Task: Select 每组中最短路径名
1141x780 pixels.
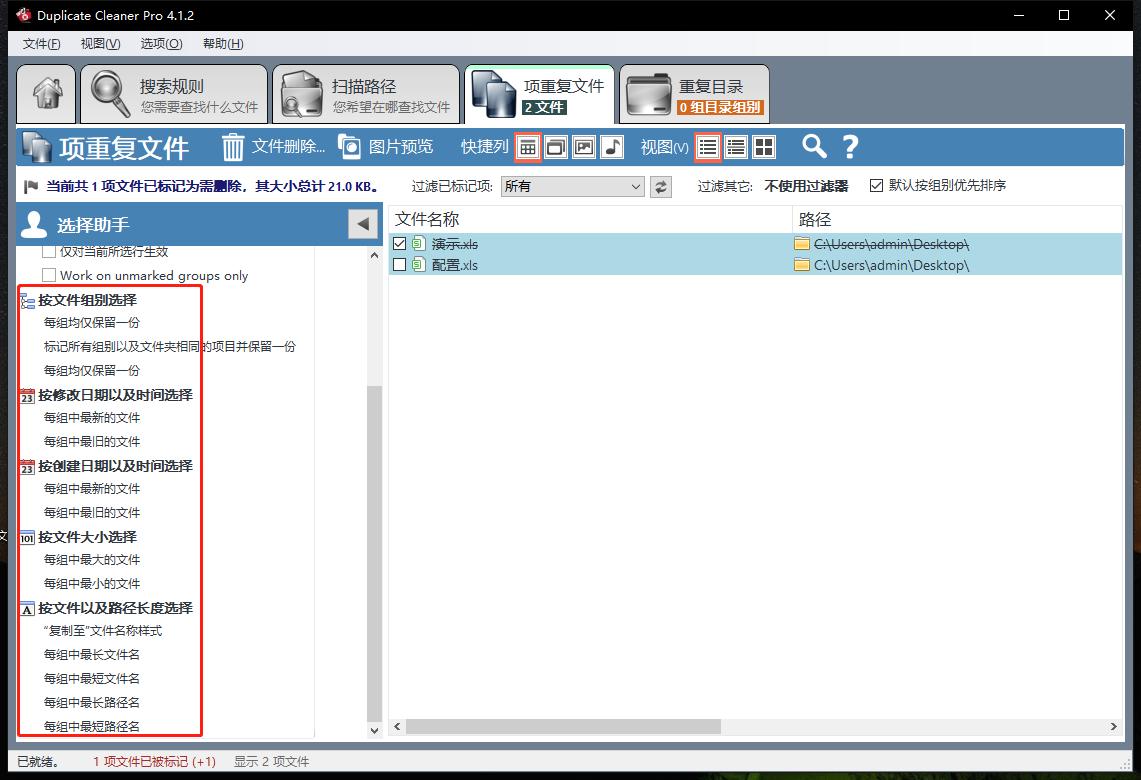Action: (92, 726)
